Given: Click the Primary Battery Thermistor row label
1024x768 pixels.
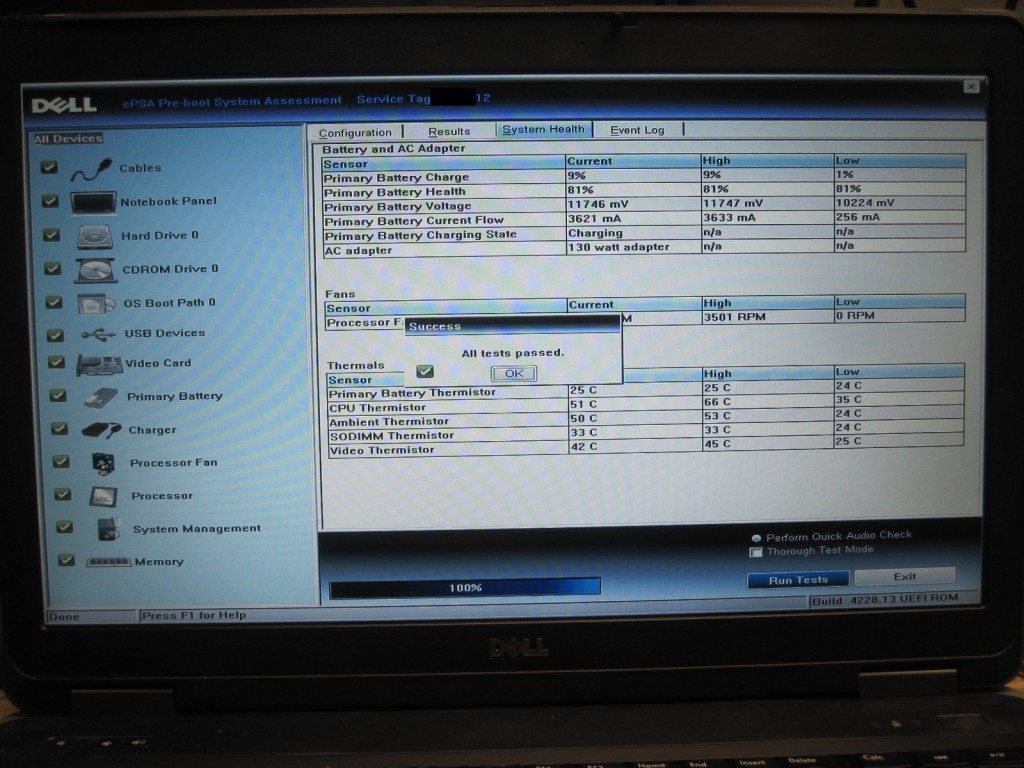Looking at the screenshot, I should click(x=413, y=393).
